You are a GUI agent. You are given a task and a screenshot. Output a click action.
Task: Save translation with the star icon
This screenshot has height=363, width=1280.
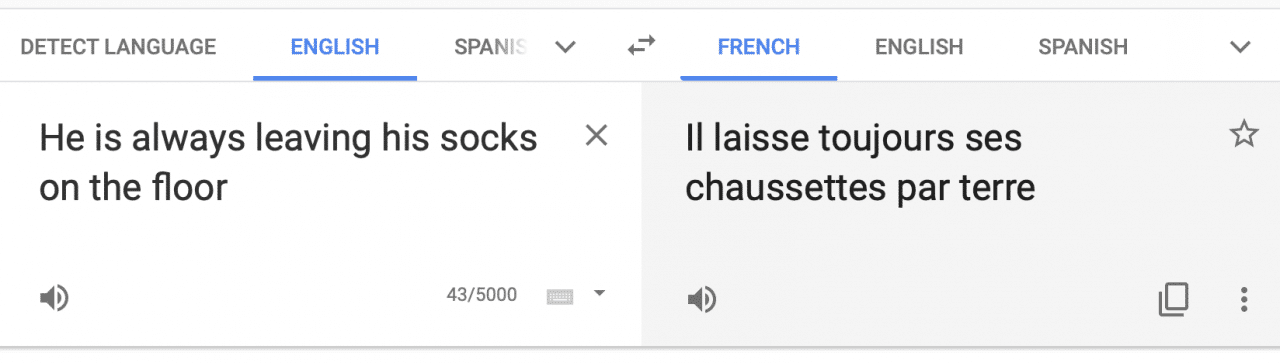(x=1243, y=135)
